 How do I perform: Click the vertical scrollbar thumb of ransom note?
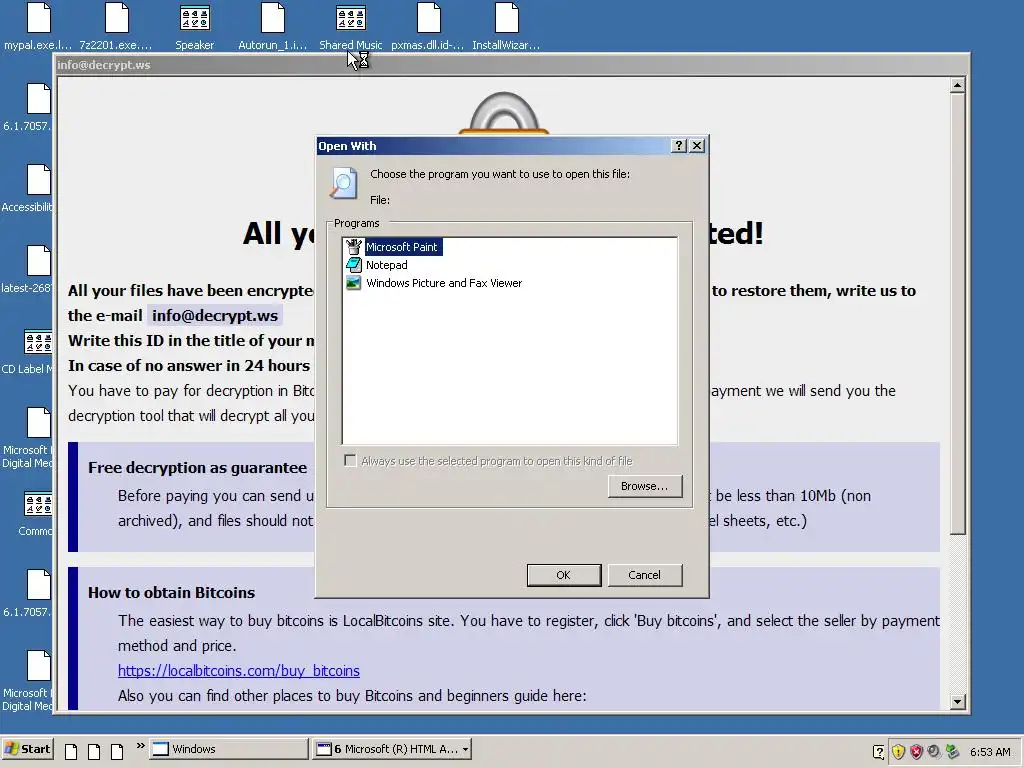[957, 313]
